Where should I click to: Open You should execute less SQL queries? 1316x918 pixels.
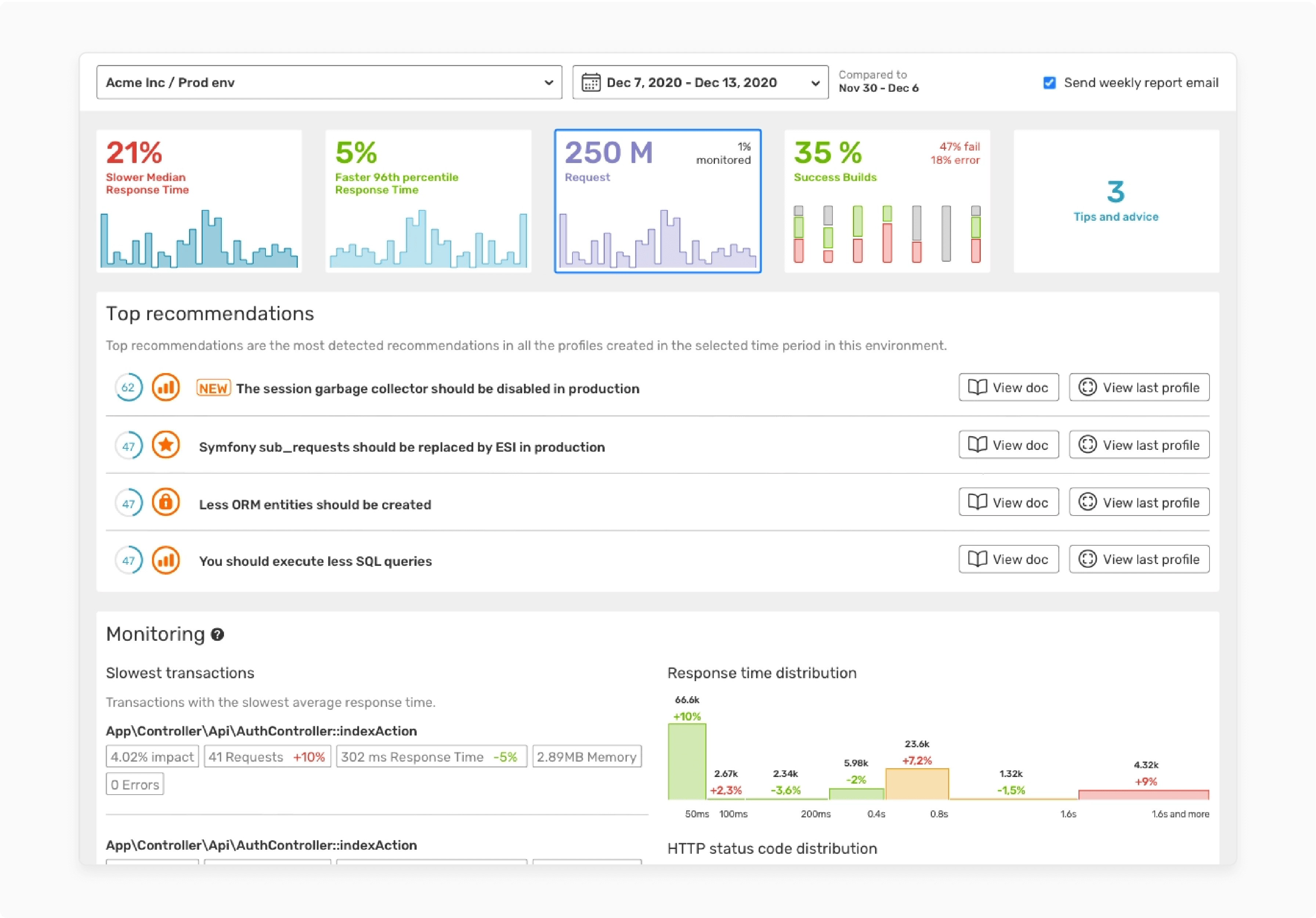coord(315,561)
